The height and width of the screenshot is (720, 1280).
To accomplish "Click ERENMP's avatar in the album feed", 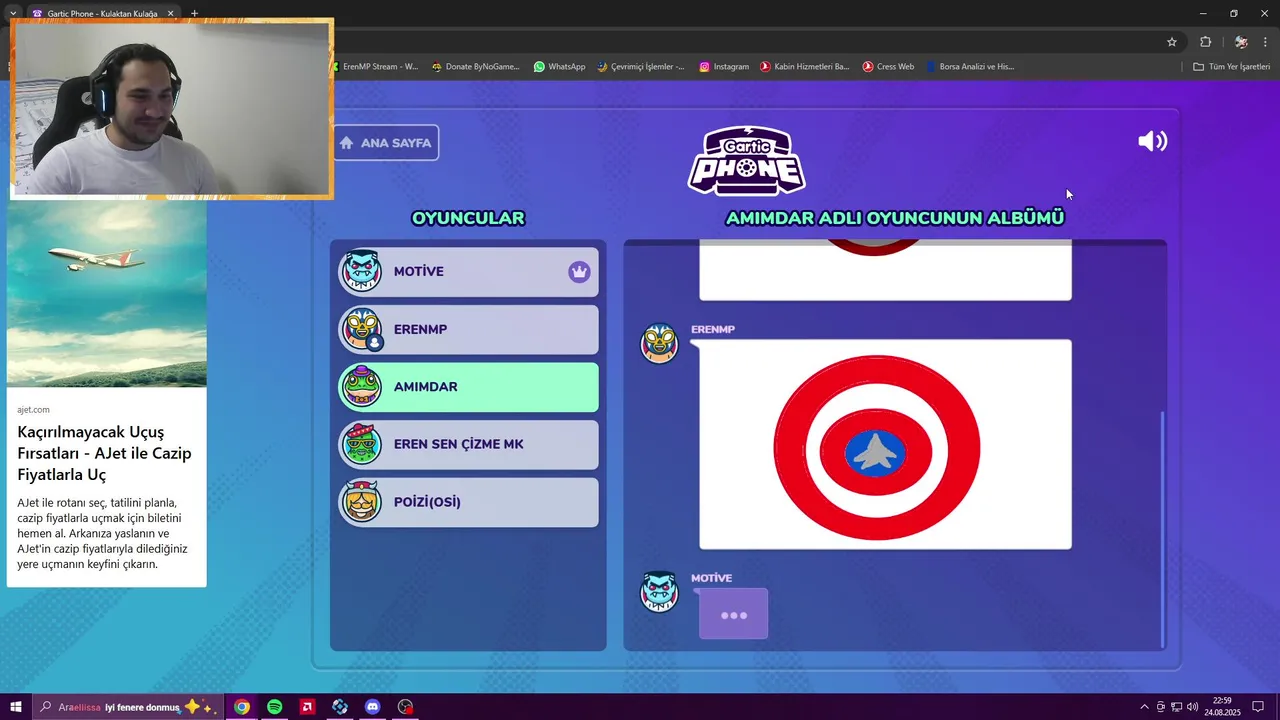I will click(659, 343).
